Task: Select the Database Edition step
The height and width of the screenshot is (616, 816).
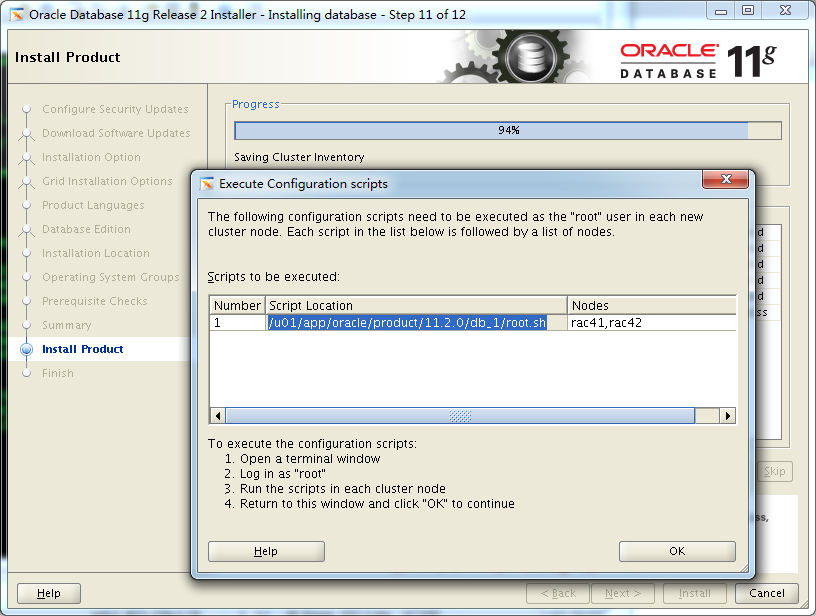Action: tap(86, 229)
